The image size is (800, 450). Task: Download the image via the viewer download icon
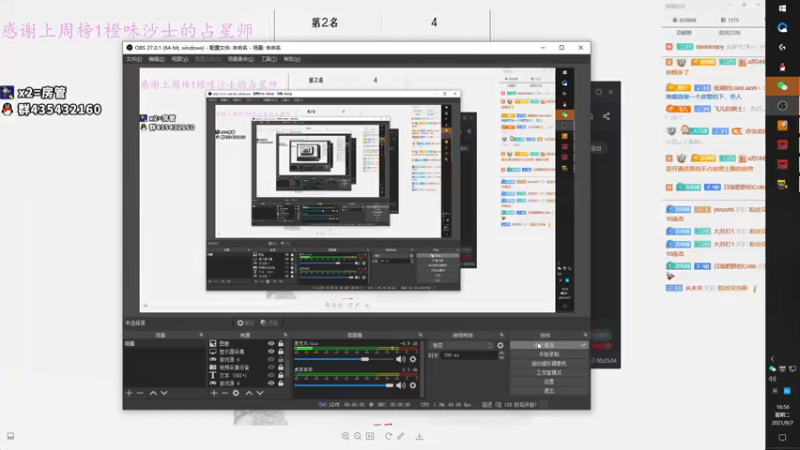[419, 436]
